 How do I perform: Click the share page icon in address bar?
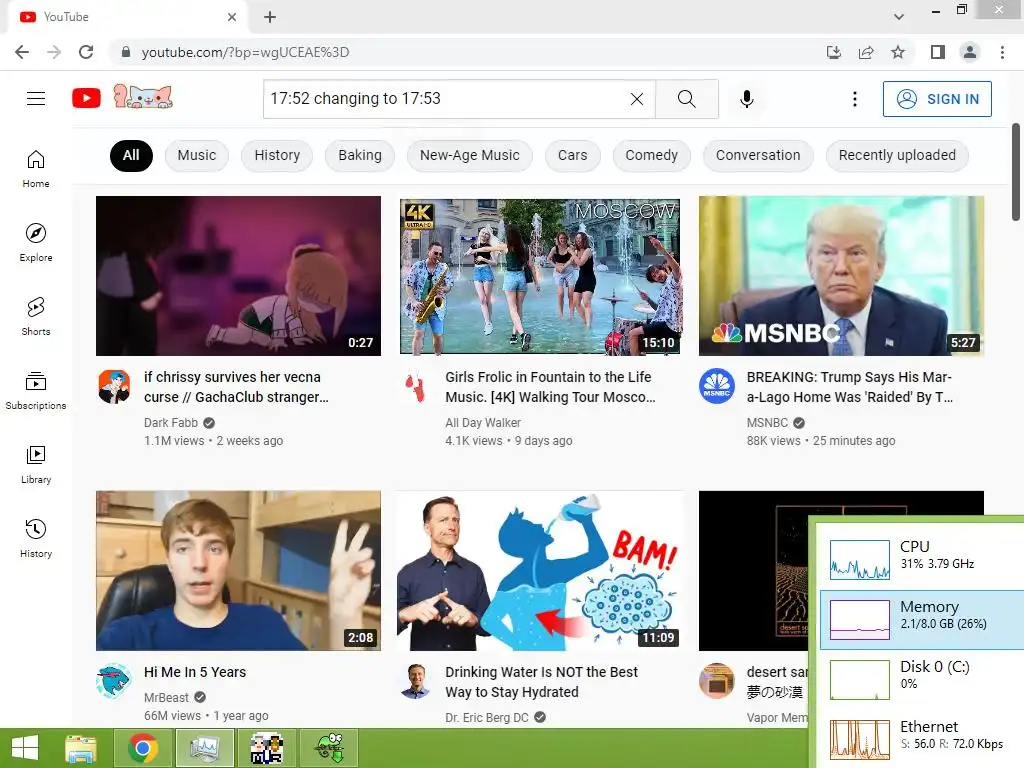pos(866,52)
